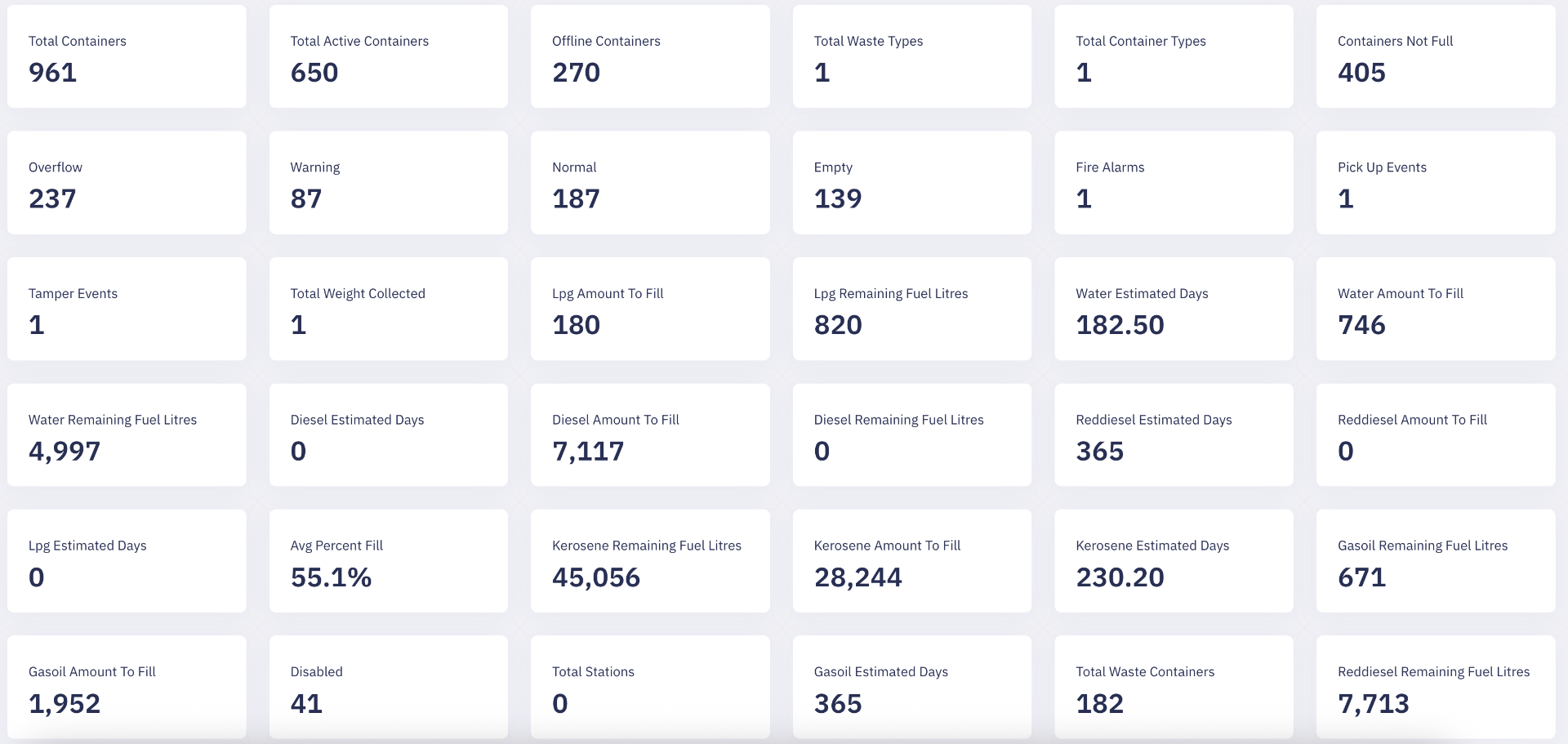The width and height of the screenshot is (1568, 744).
Task: Click the Pick Up Events card
Action: coord(1435,182)
